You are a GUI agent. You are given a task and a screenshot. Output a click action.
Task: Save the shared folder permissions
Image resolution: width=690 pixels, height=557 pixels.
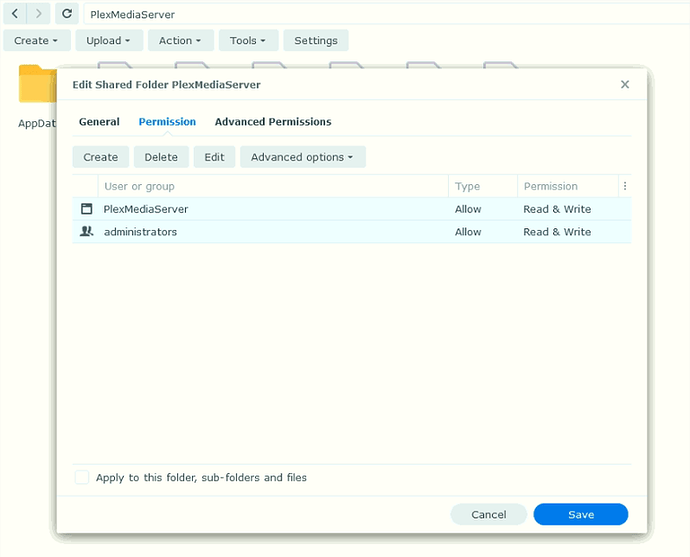(x=581, y=514)
